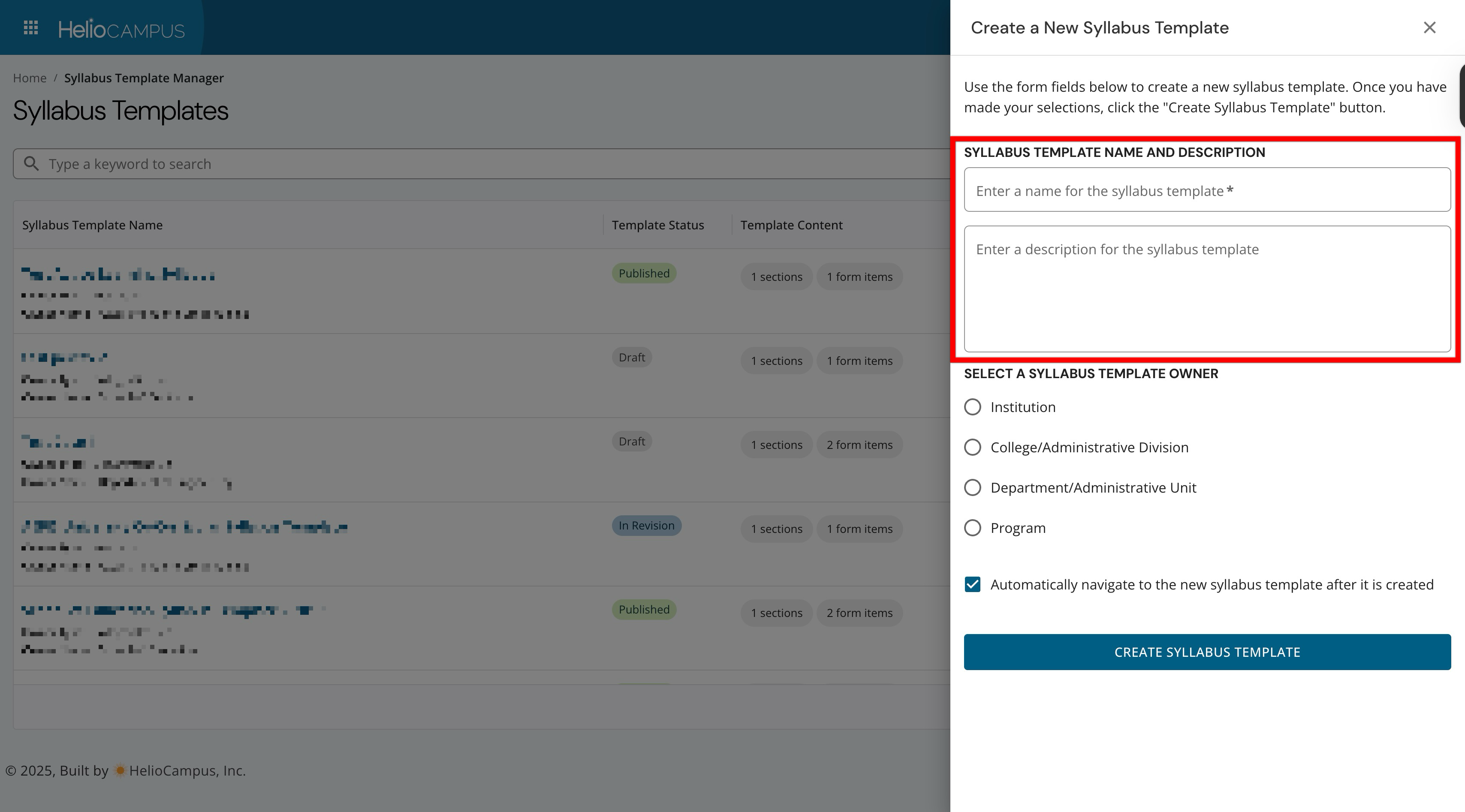
Task: Click the first row's Published badge
Action: (644, 274)
